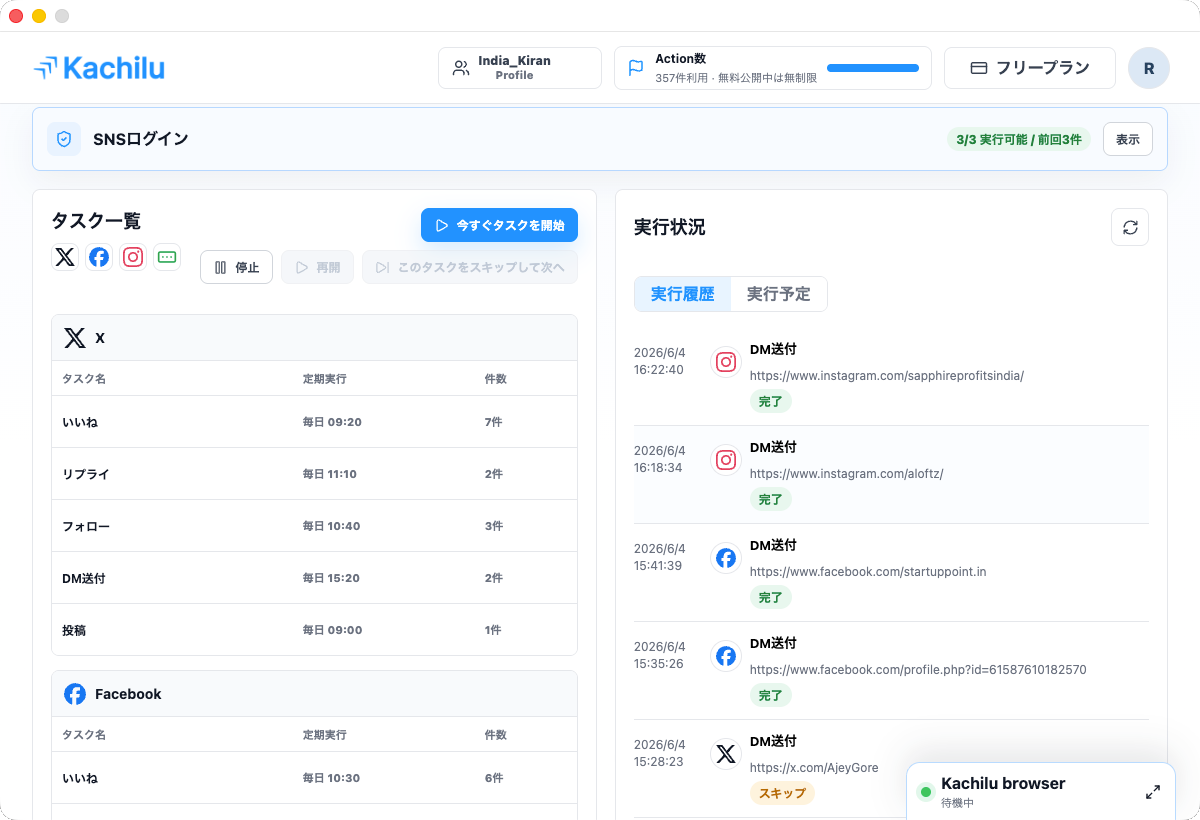Screen dimensions: 1200x820
Task: Click the スキップ status badge
Action: (x=782, y=793)
